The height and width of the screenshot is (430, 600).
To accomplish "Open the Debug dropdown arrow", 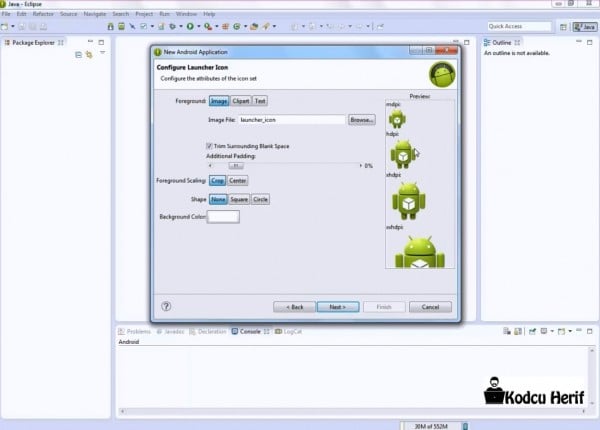I will pos(181,26).
